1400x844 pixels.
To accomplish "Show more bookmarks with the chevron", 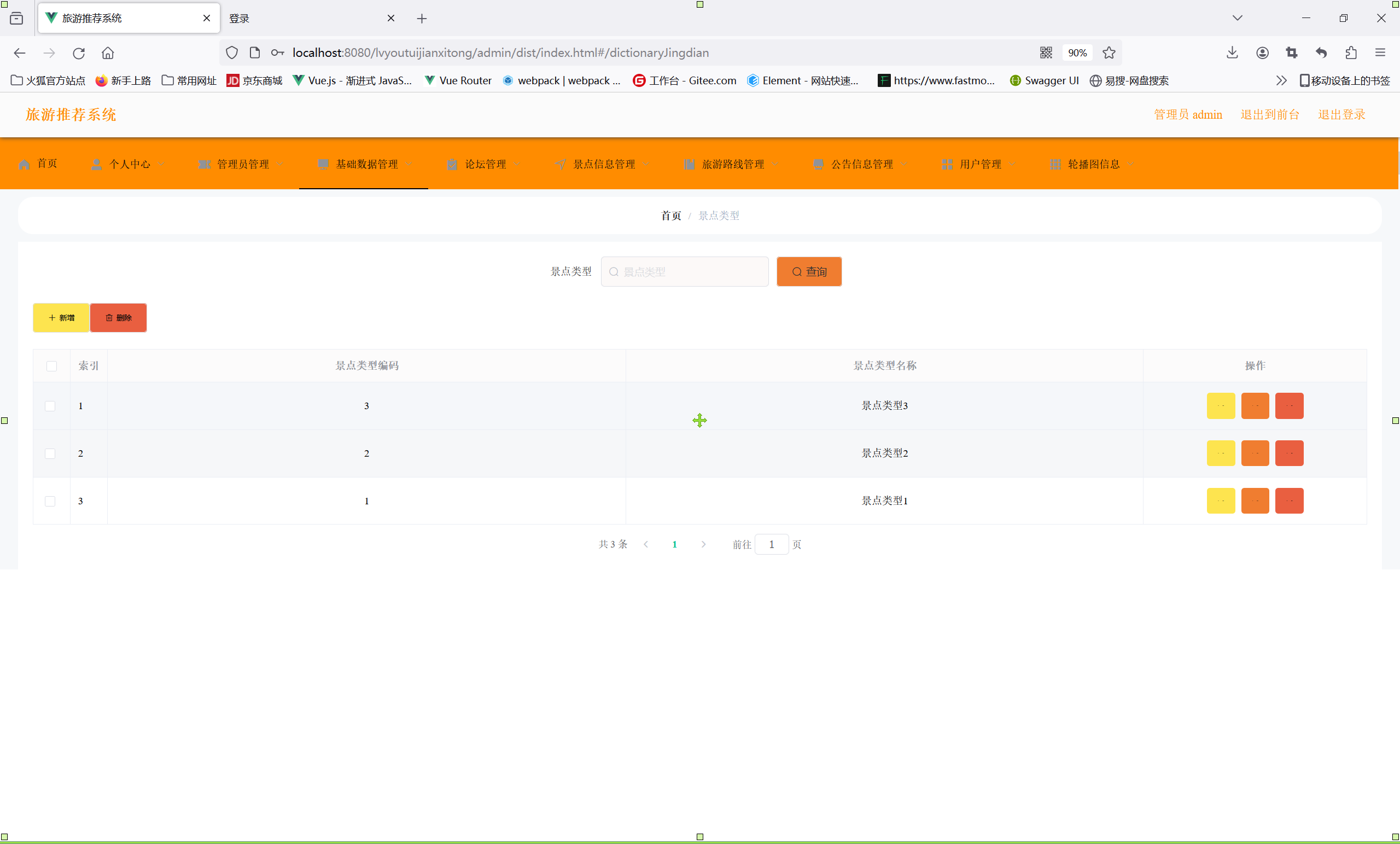I will pyautogui.click(x=1281, y=81).
